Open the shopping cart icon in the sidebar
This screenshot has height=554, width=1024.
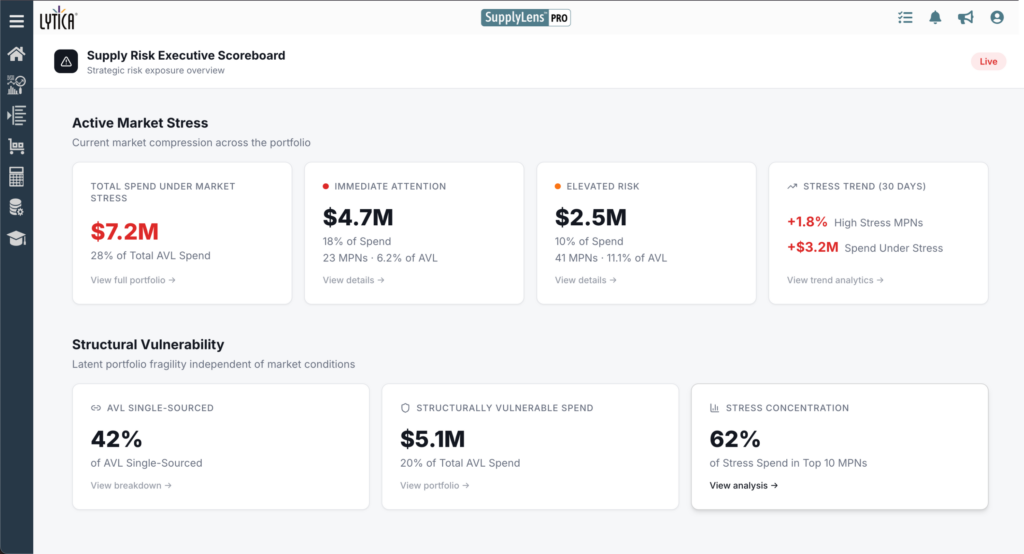[x=16, y=147]
